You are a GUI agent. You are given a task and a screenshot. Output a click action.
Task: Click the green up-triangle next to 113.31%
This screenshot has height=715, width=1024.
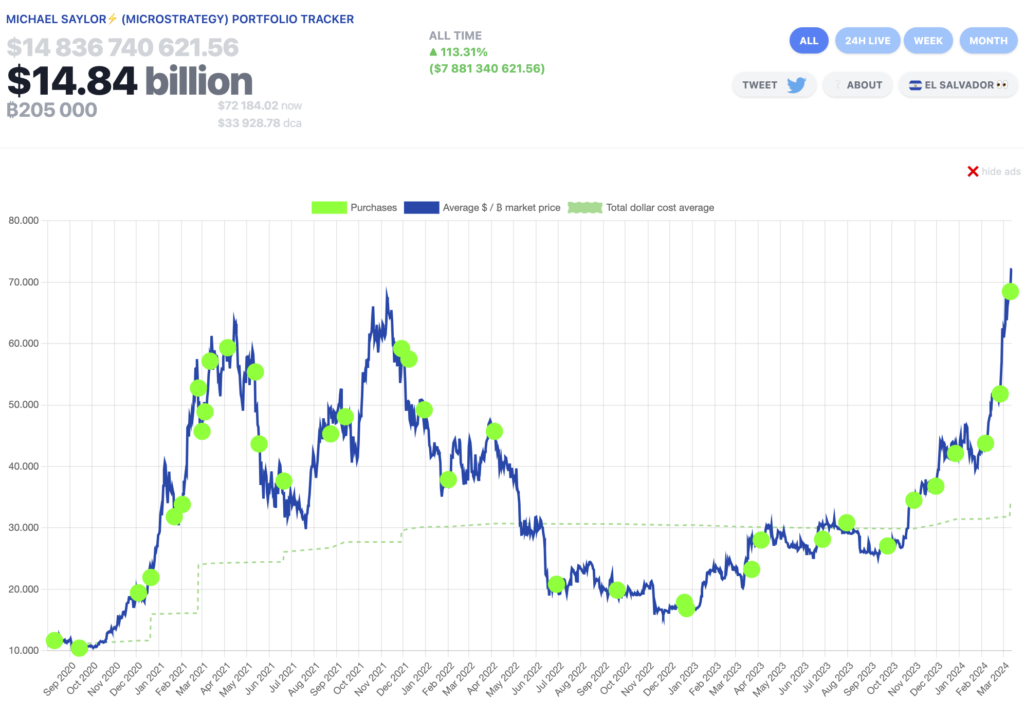coord(433,52)
